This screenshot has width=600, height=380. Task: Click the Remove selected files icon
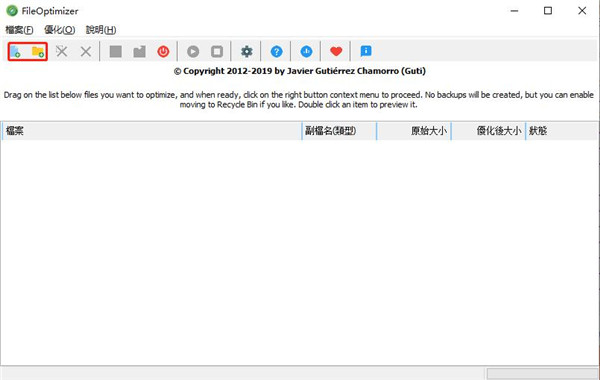click(62, 51)
